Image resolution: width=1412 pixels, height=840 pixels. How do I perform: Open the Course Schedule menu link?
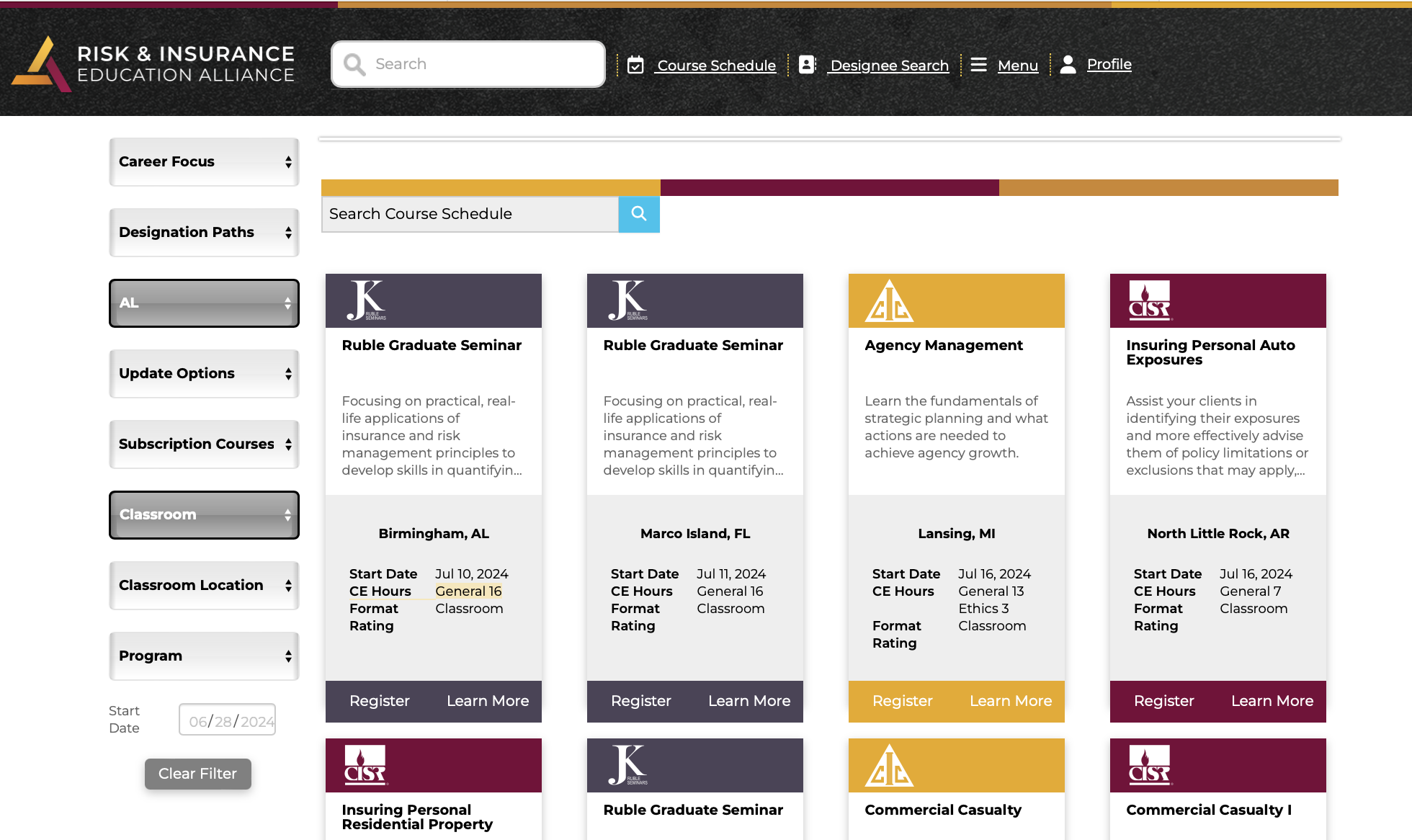coord(716,66)
